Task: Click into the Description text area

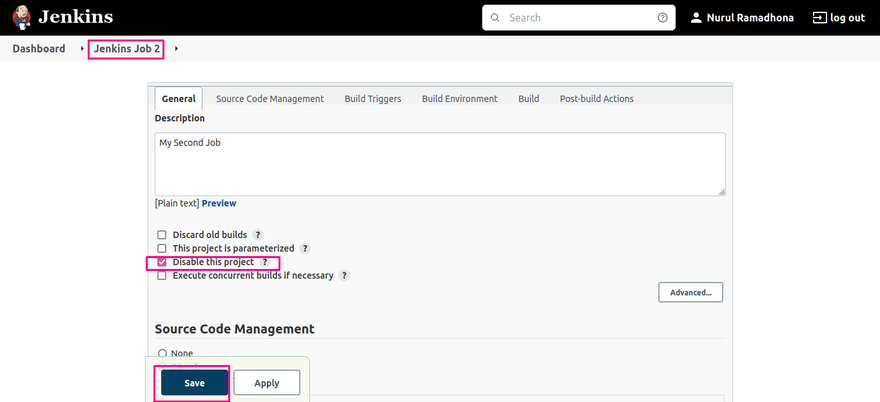Action: coord(440,164)
